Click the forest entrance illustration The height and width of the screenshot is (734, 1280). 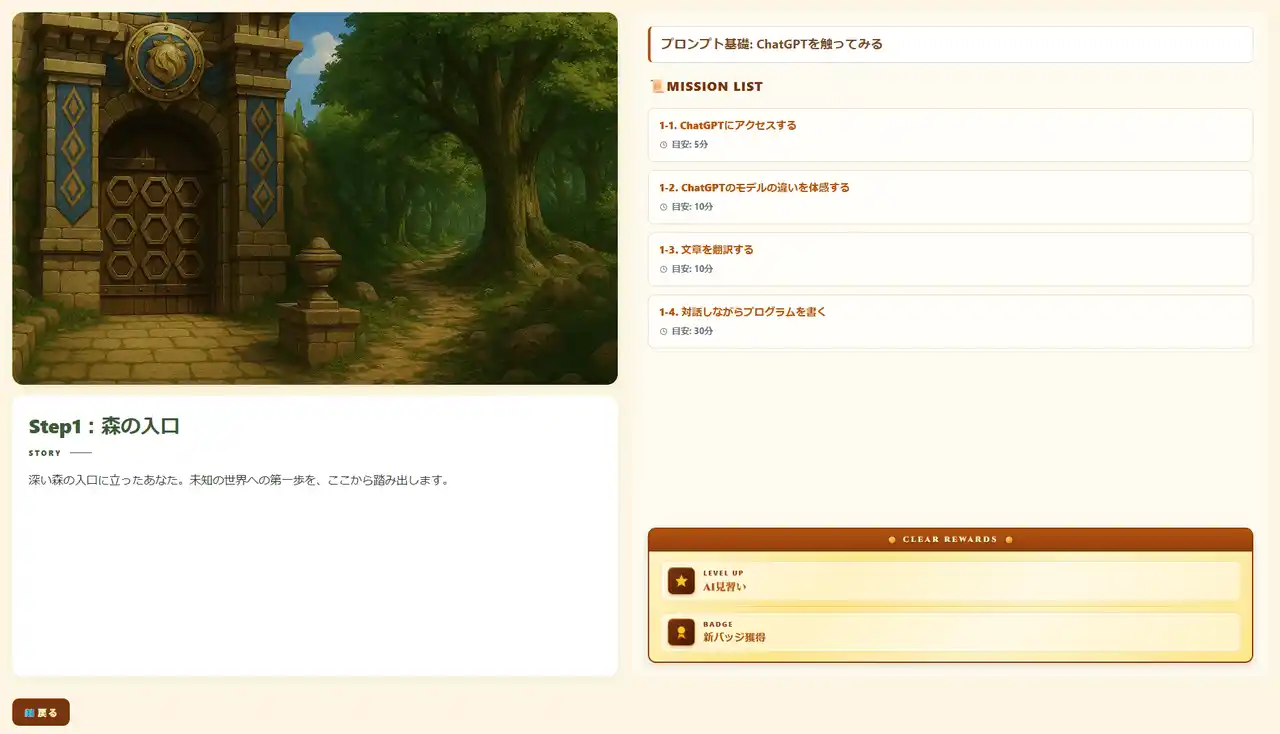click(x=315, y=198)
